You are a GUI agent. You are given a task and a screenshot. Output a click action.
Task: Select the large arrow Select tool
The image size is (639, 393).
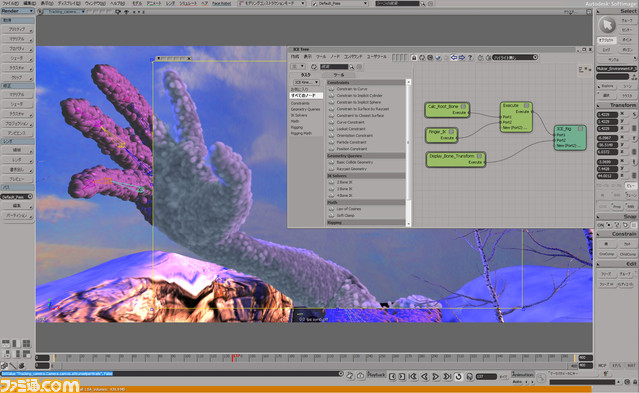pos(607,25)
